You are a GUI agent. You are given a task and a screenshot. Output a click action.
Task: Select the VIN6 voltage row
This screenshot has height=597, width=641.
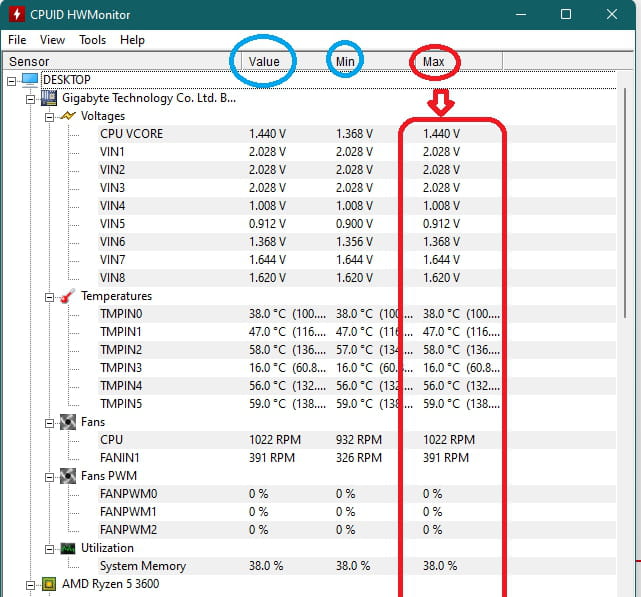pos(356,242)
